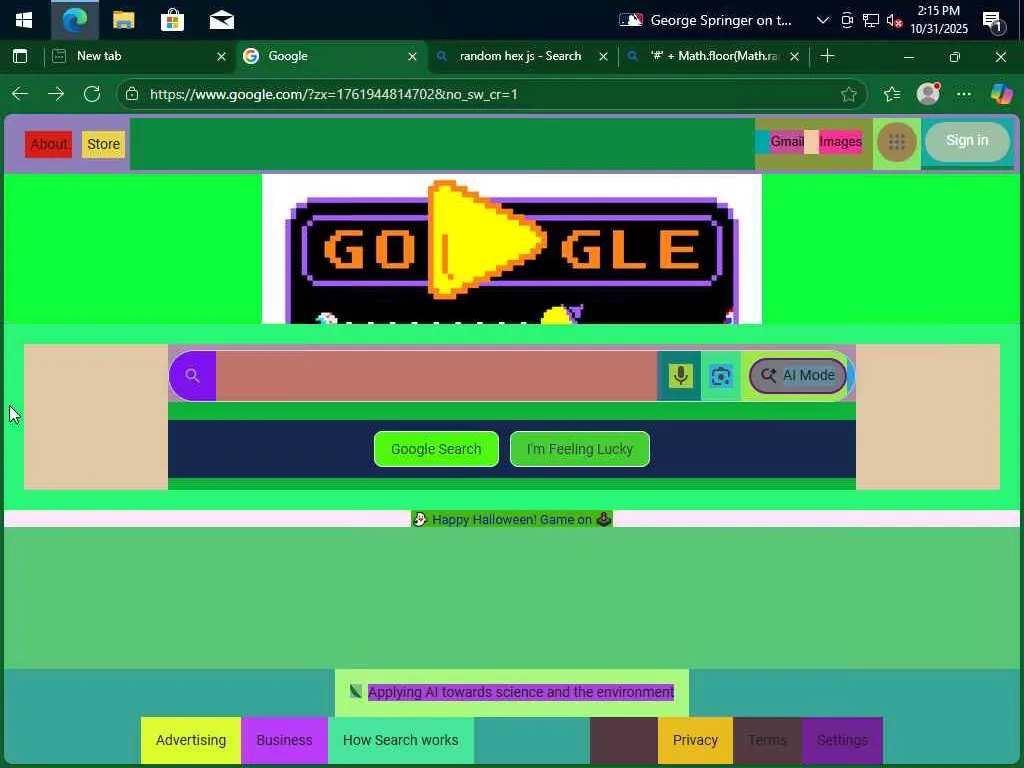Open the network status tray icon

point(871,20)
